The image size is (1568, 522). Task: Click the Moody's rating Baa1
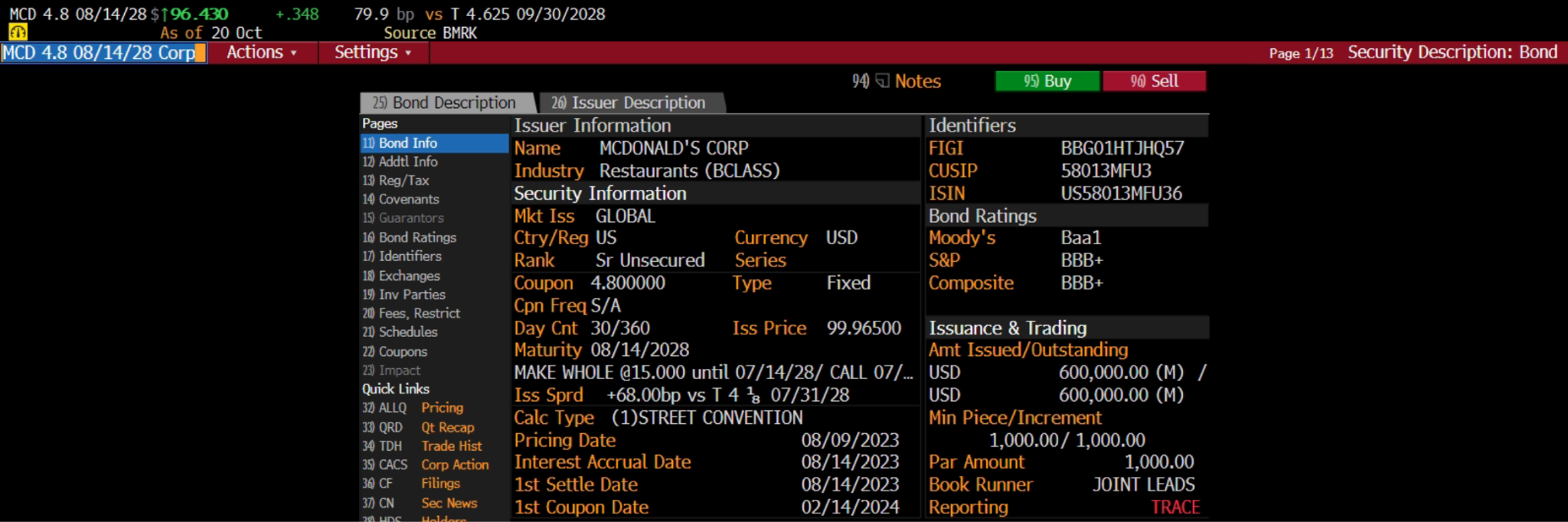(1080, 238)
